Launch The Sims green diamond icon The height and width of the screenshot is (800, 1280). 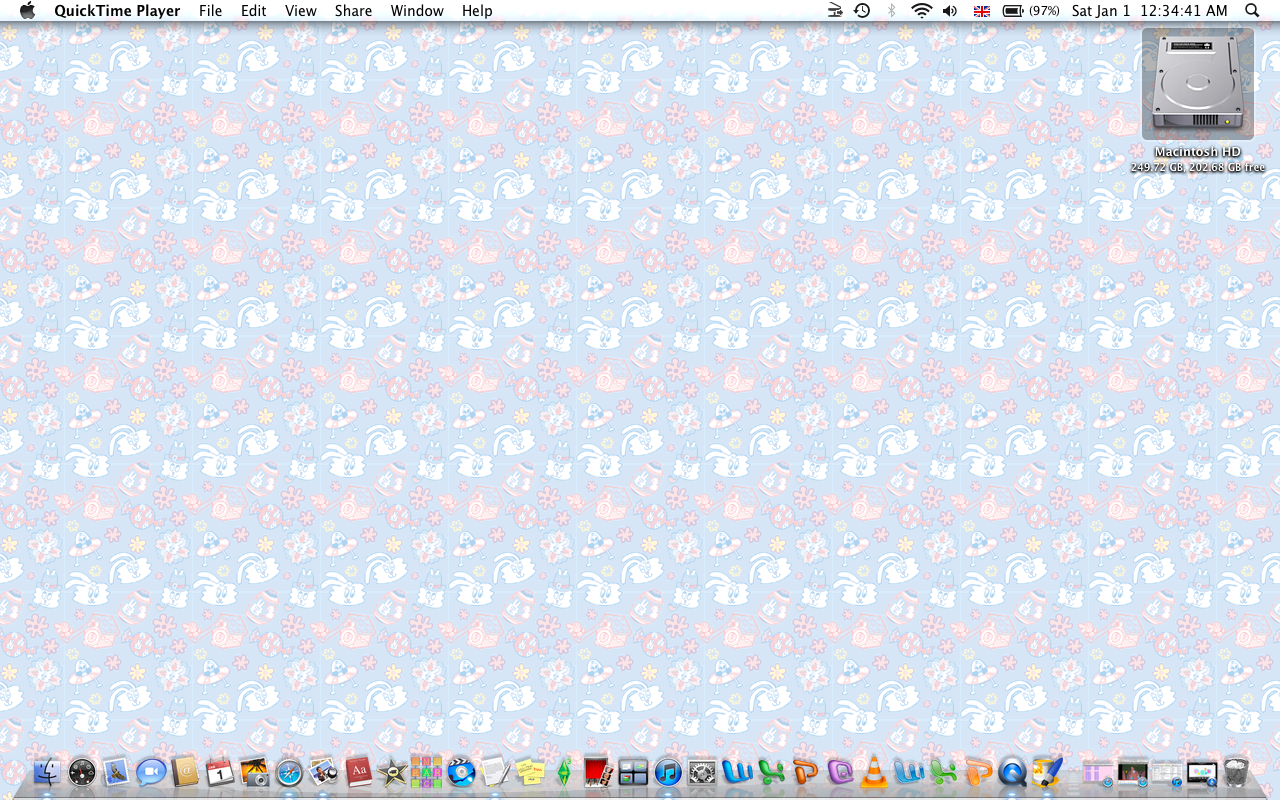coord(564,772)
